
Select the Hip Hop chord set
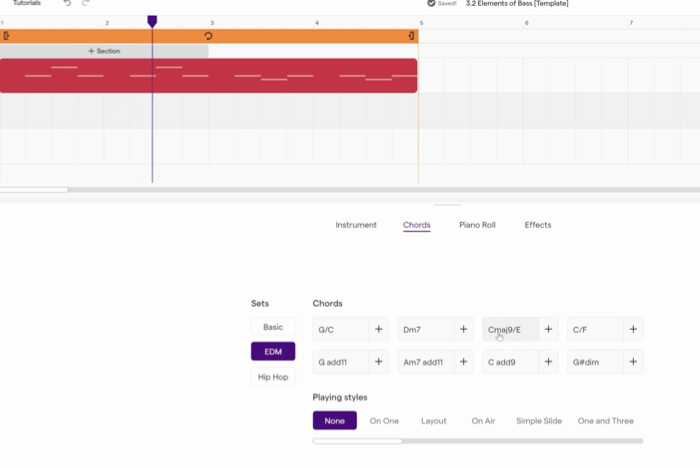273,377
